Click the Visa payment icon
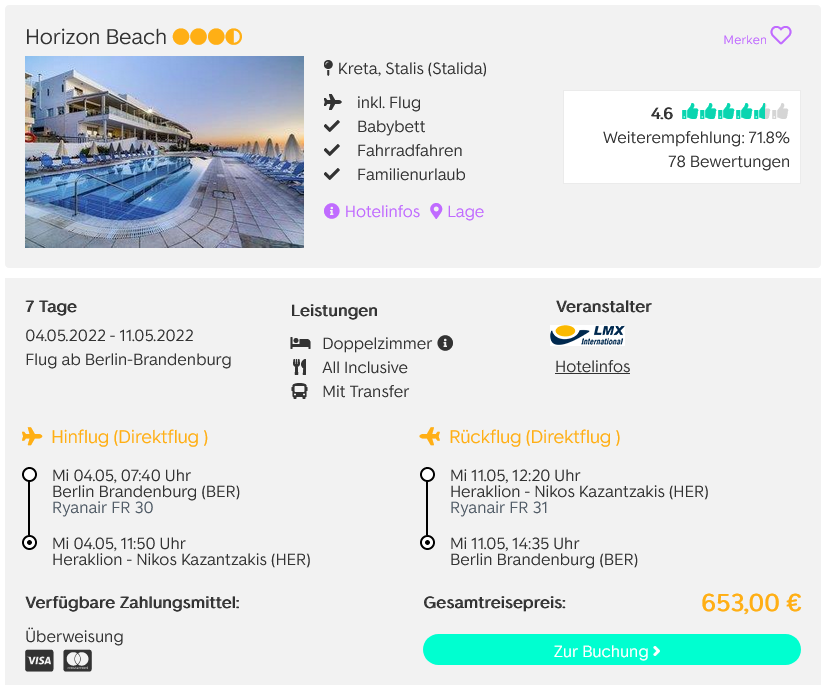The image size is (826, 690). [39, 661]
